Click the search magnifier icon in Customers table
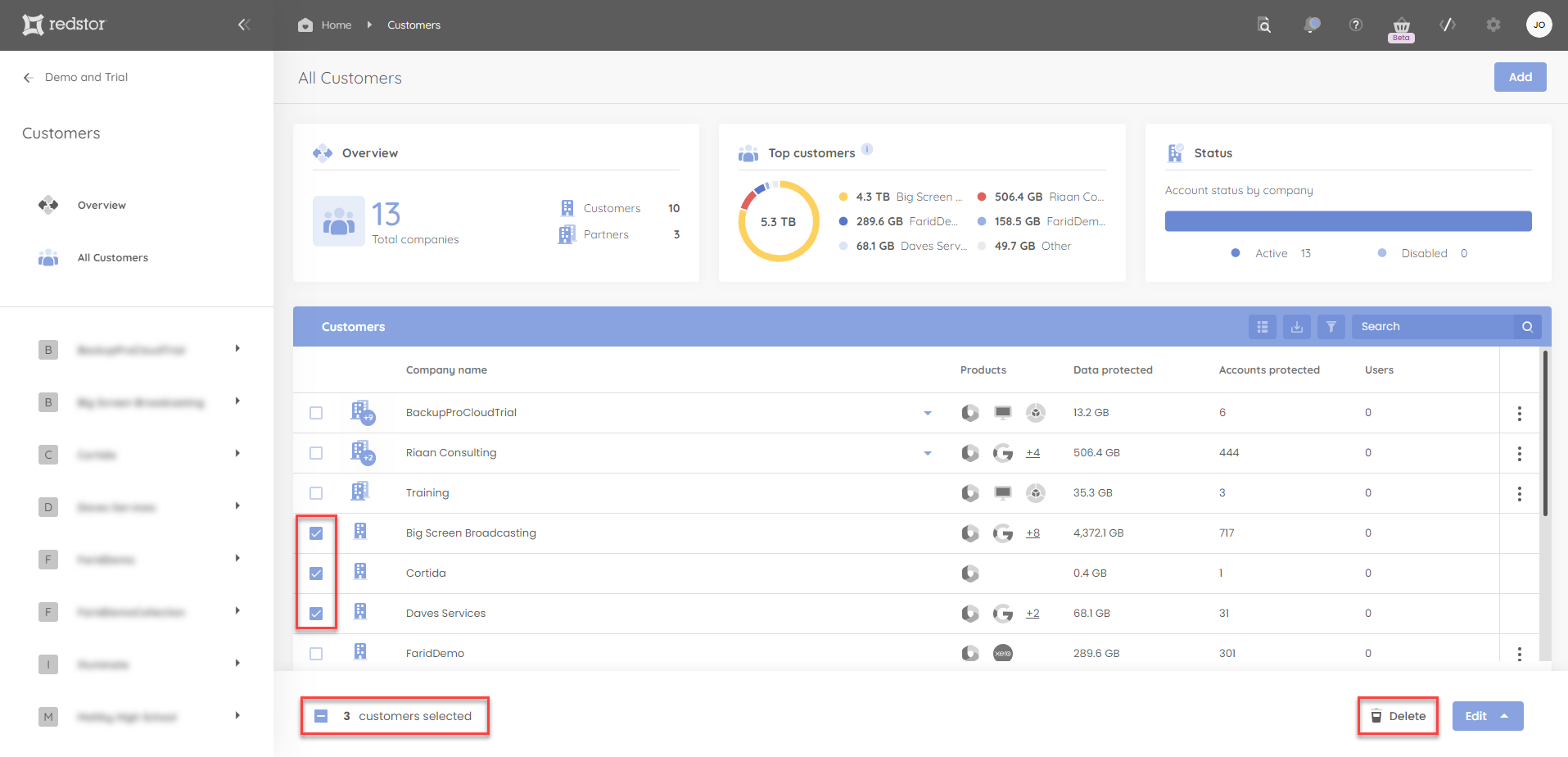1568x757 pixels. [1528, 326]
